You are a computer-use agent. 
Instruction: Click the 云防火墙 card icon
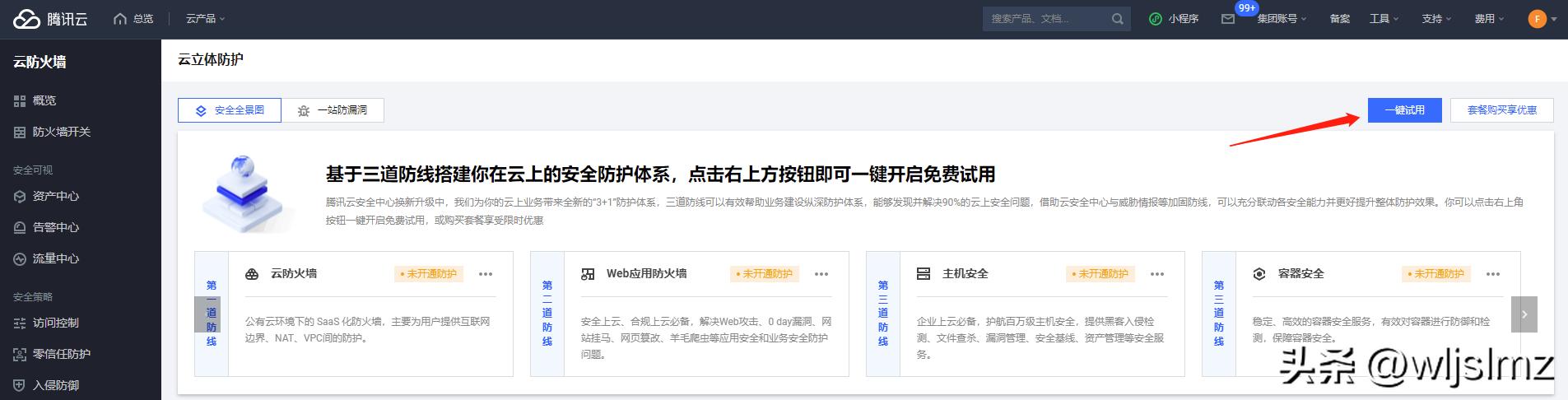coord(252,274)
